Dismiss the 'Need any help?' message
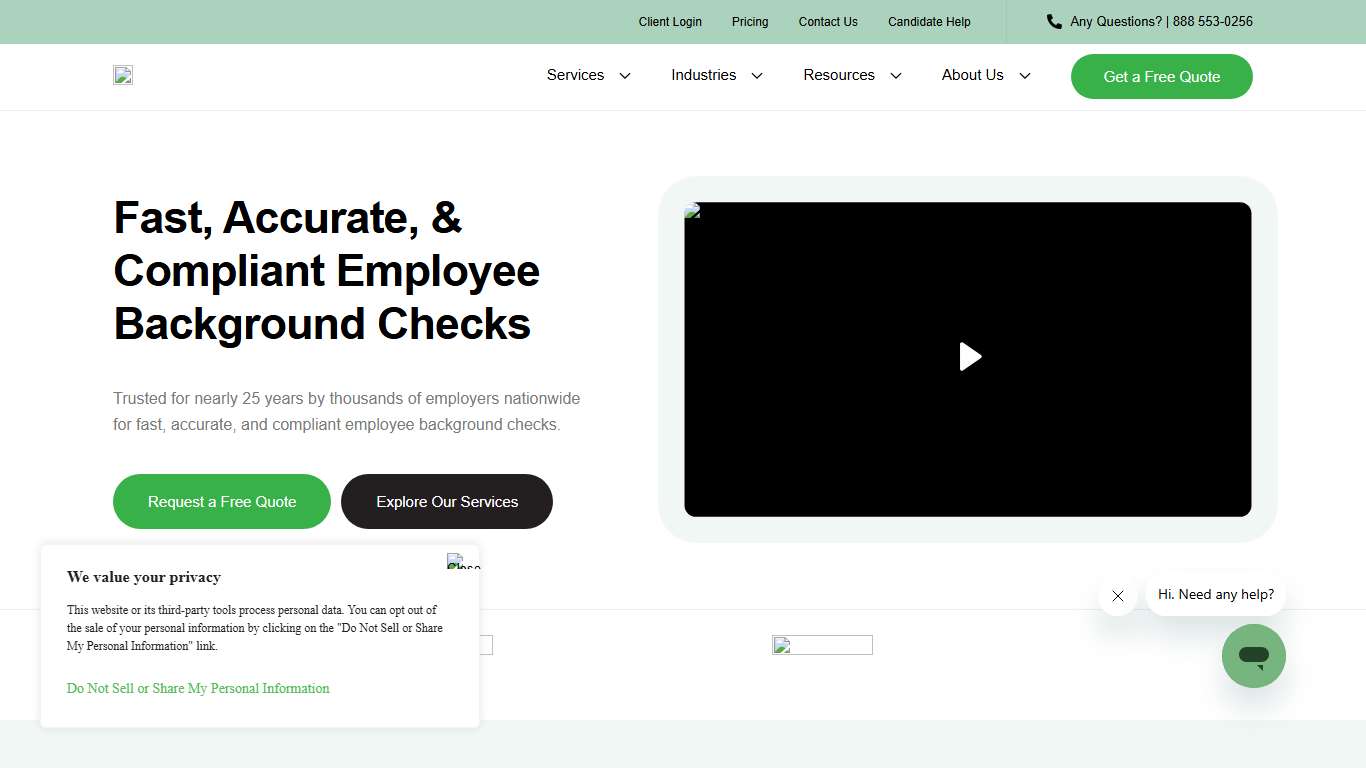This screenshot has width=1366, height=768. pos(1117,596)
